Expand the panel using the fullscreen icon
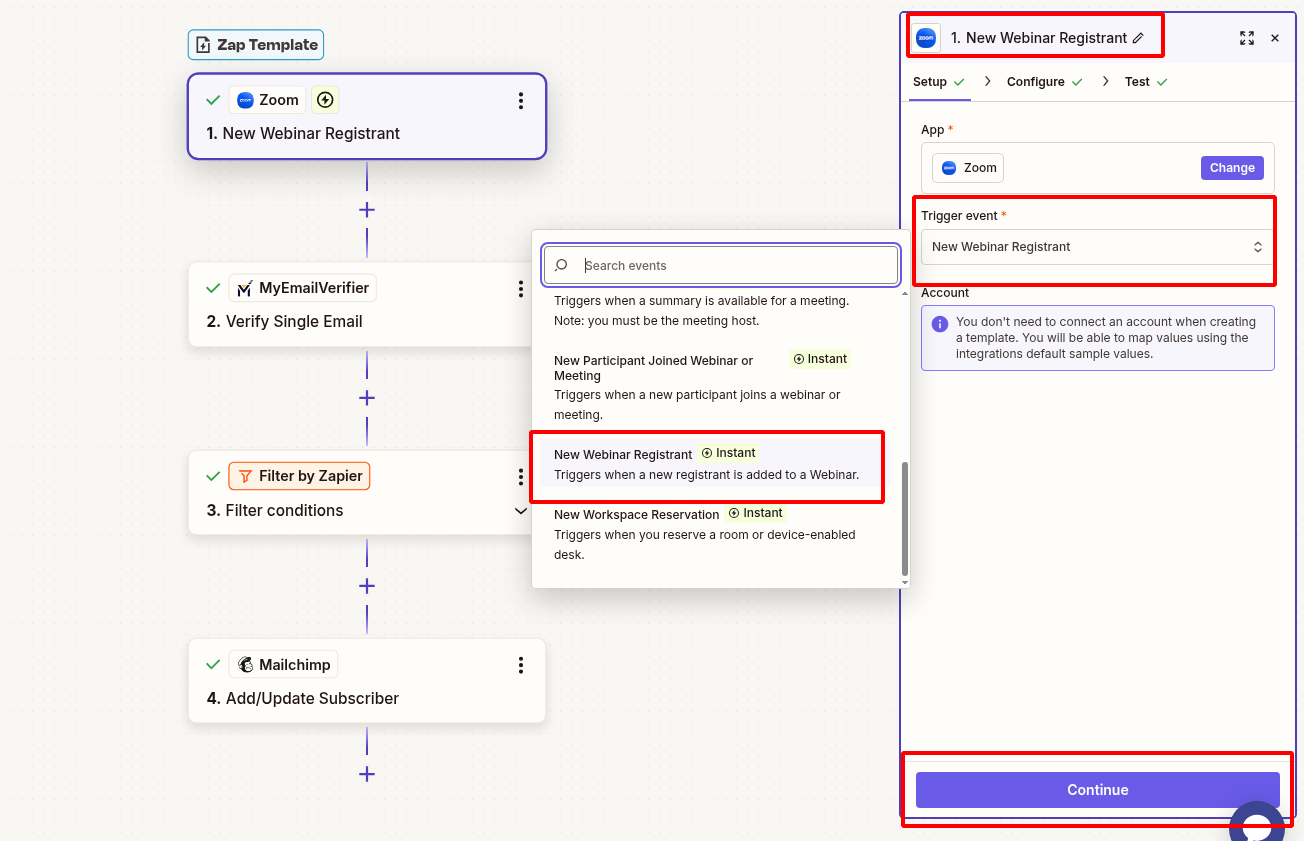The height and width of the screenshot is (841, 1304). (1247, 37)
